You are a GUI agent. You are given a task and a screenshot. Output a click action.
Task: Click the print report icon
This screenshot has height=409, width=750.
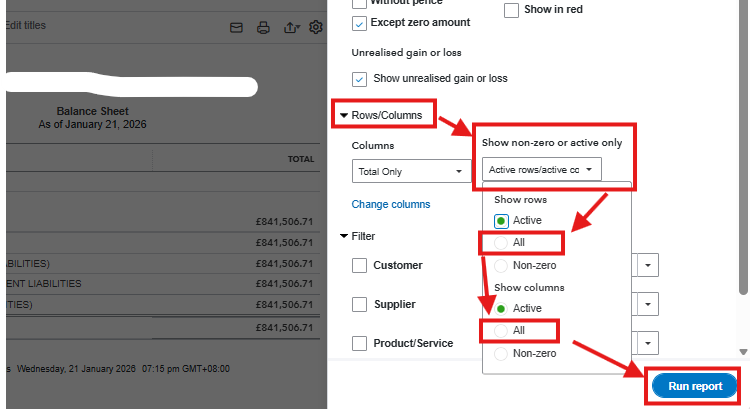(x=263, y=27)
